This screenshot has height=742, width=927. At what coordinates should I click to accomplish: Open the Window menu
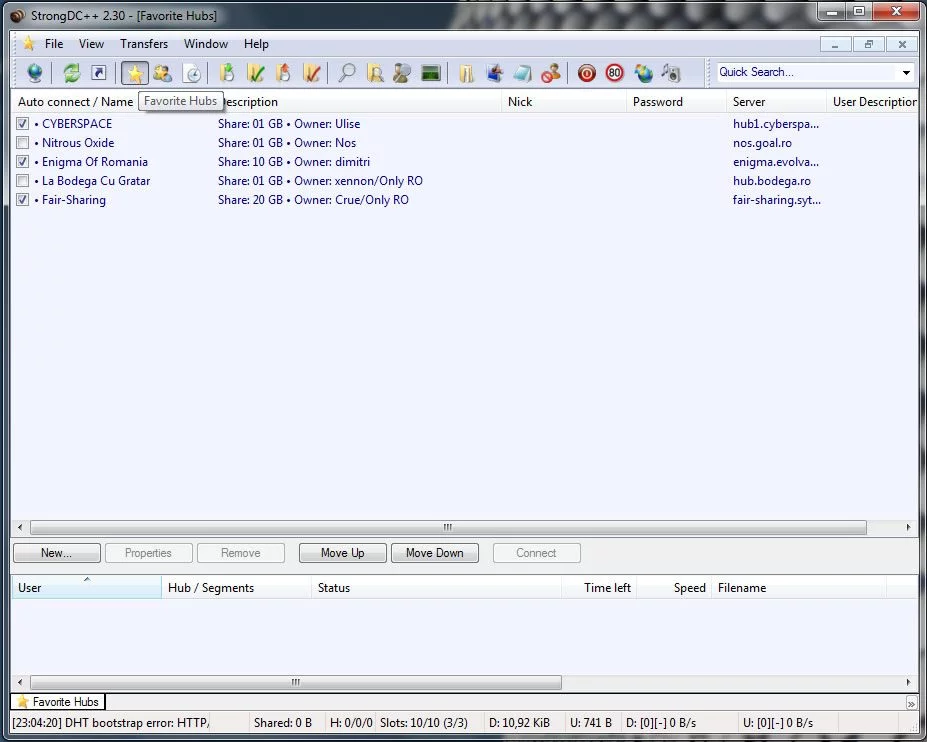coord(206,44)
